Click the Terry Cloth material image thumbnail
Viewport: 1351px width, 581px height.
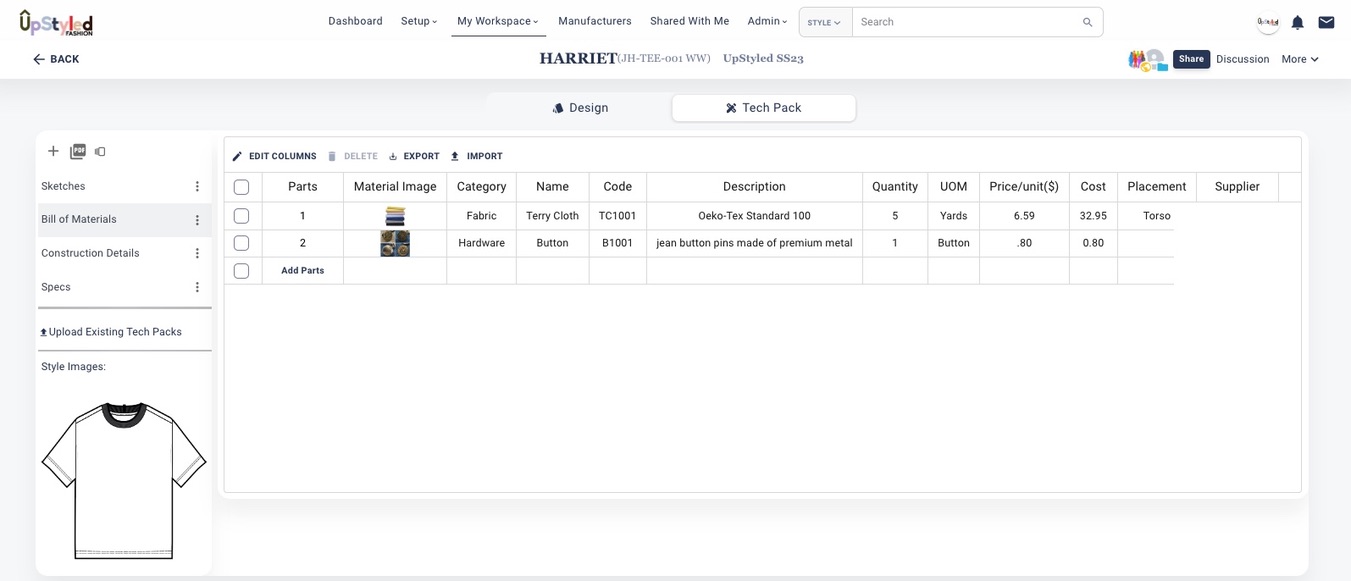[395, 216]
